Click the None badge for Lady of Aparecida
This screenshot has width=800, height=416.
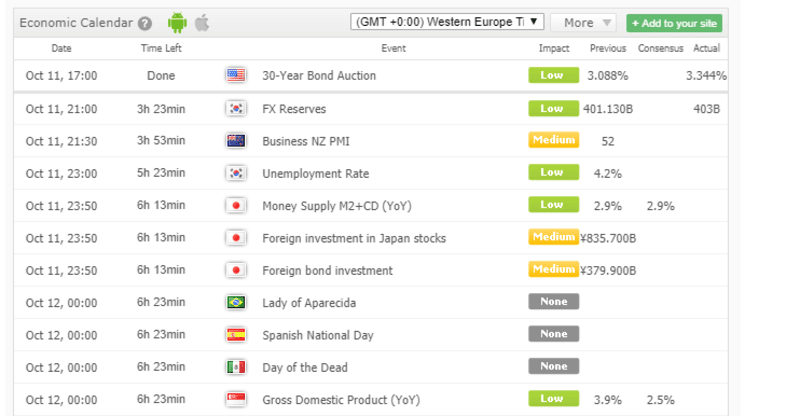pos(554,302)
